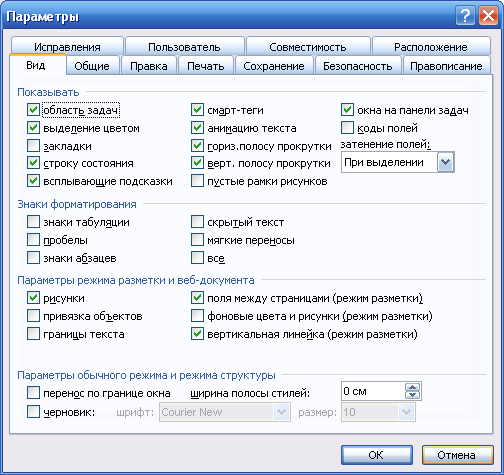Image resolution: width=504 pixels, height=475 pixels.
Task: Decrease ширина полосы стилей with down arrow
Action: tap(413, 395)
